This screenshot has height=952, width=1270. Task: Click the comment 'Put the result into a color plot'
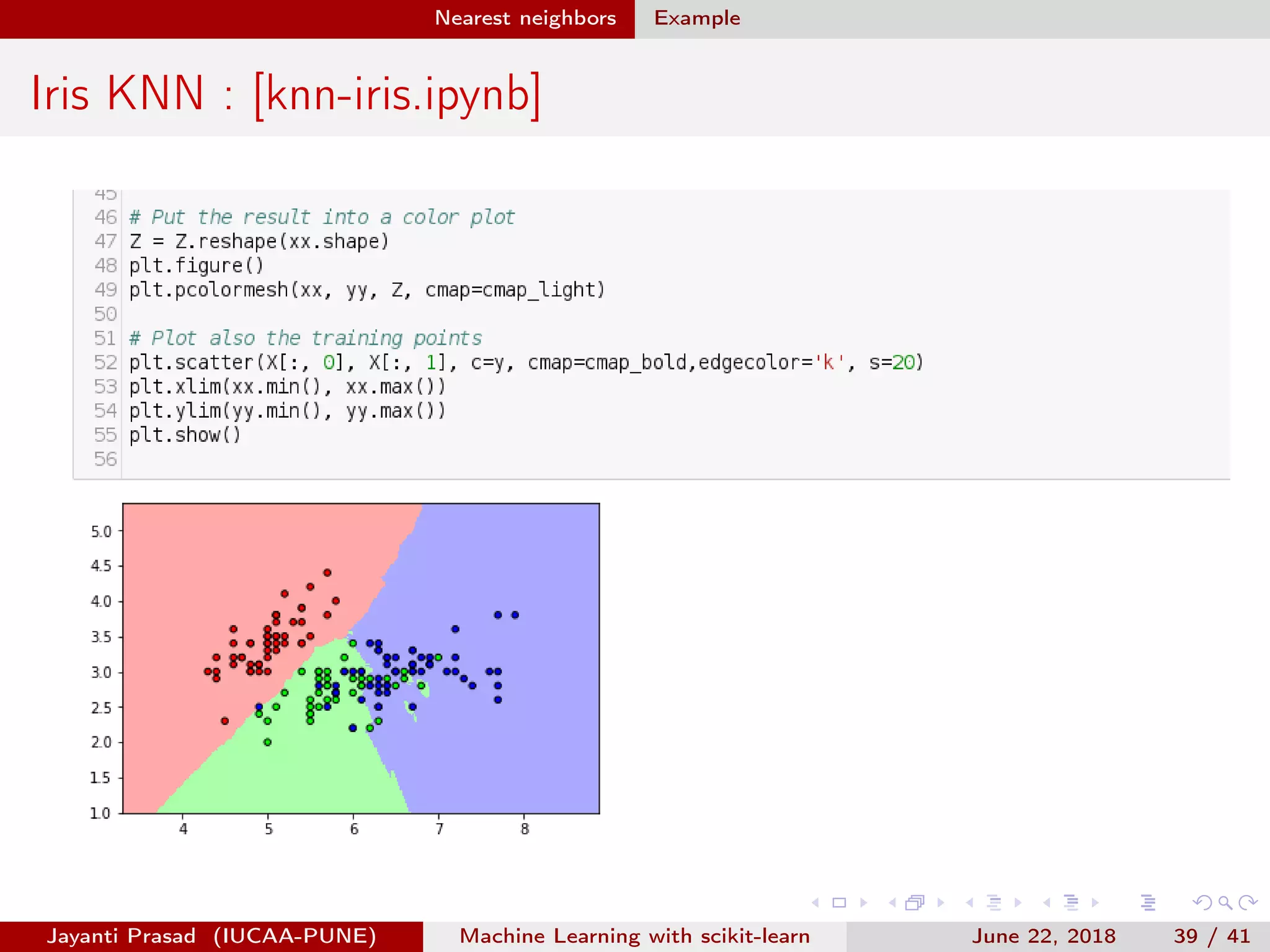[322, 218]
